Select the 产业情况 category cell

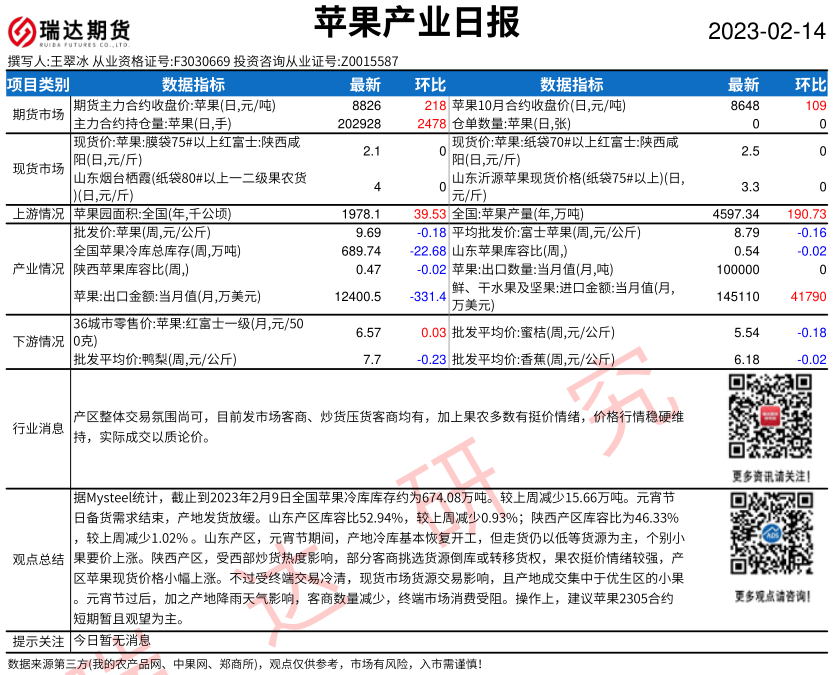(38, 269)
